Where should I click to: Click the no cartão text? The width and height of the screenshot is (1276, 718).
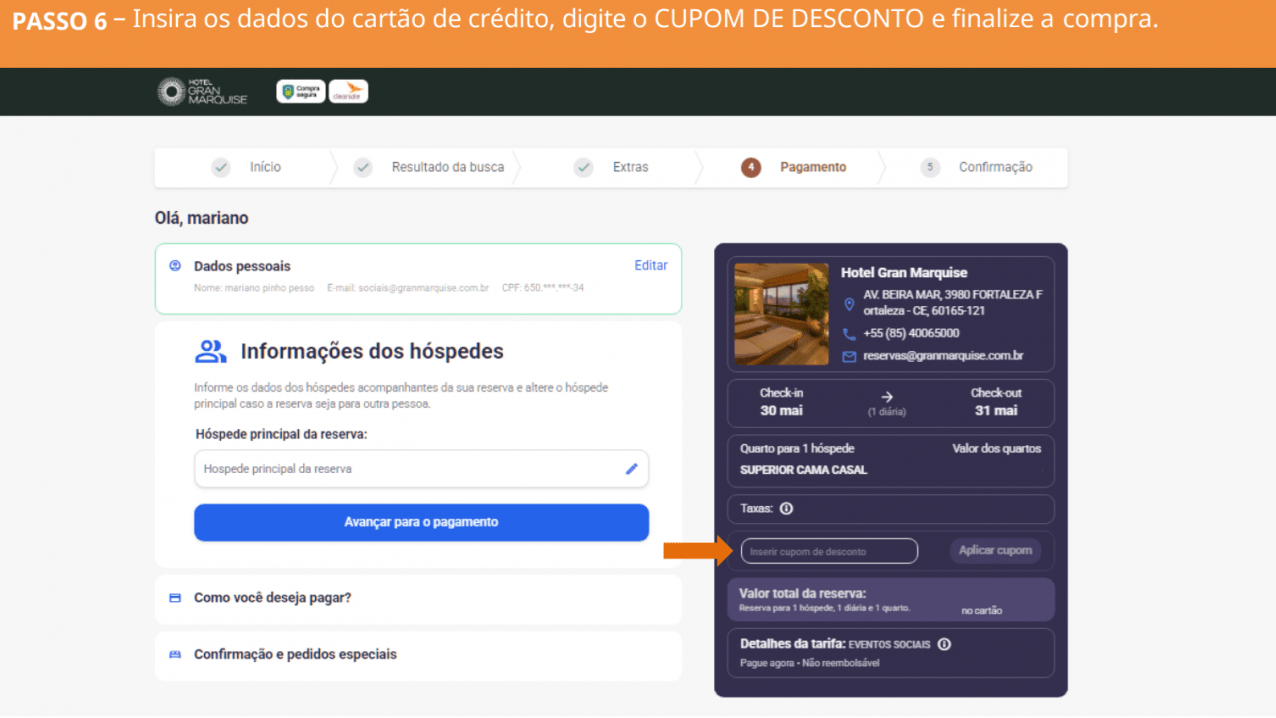tap(982, 610)
